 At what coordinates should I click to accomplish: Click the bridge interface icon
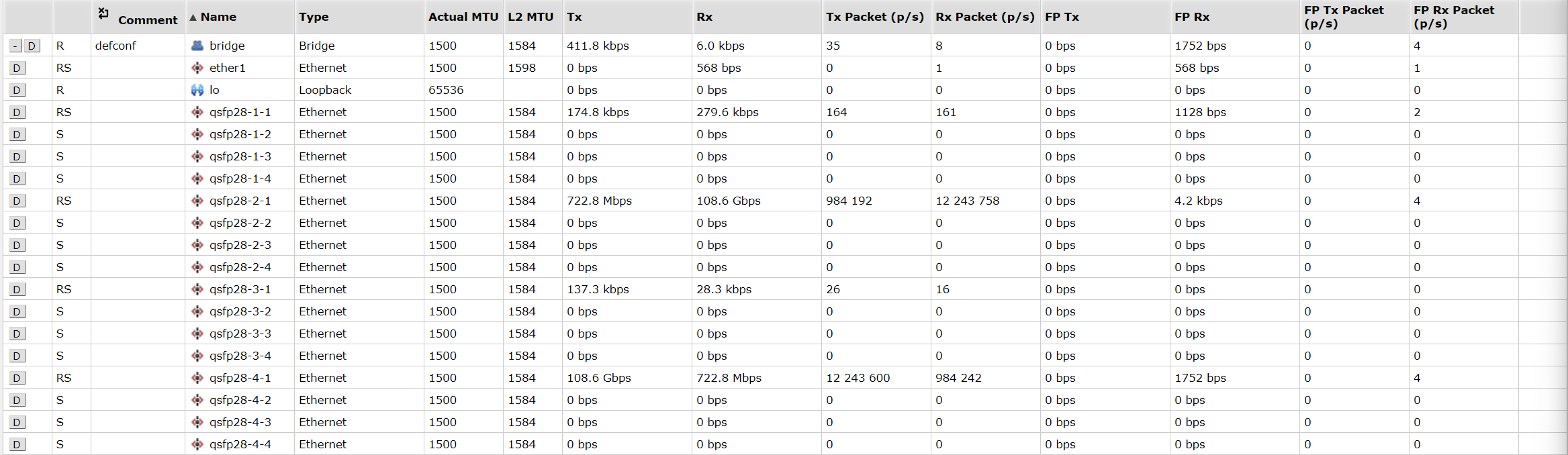click(197, 46)
